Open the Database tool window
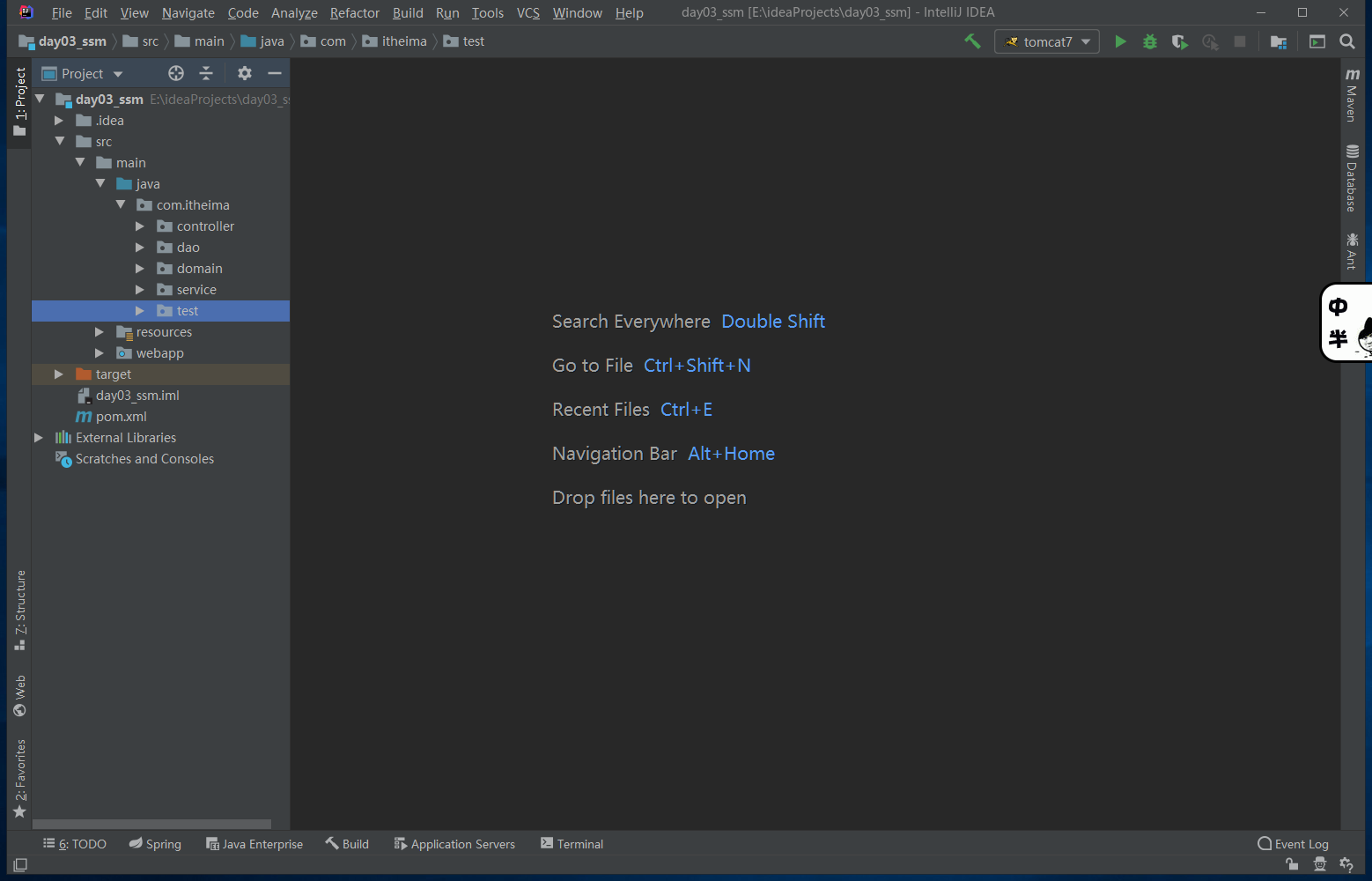The width and height of the screenshot is (1372, 881). click(1352, 178)
